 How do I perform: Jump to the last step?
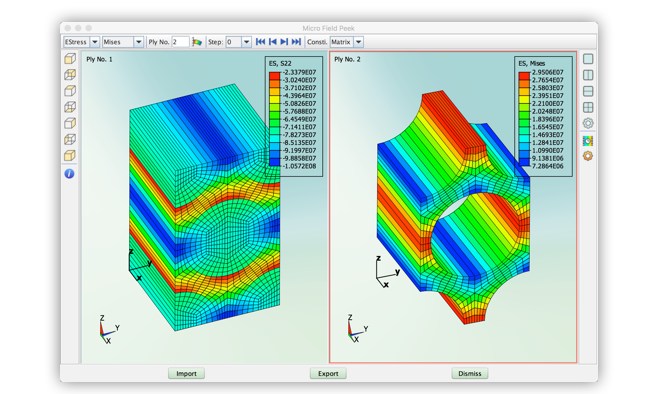296,42
